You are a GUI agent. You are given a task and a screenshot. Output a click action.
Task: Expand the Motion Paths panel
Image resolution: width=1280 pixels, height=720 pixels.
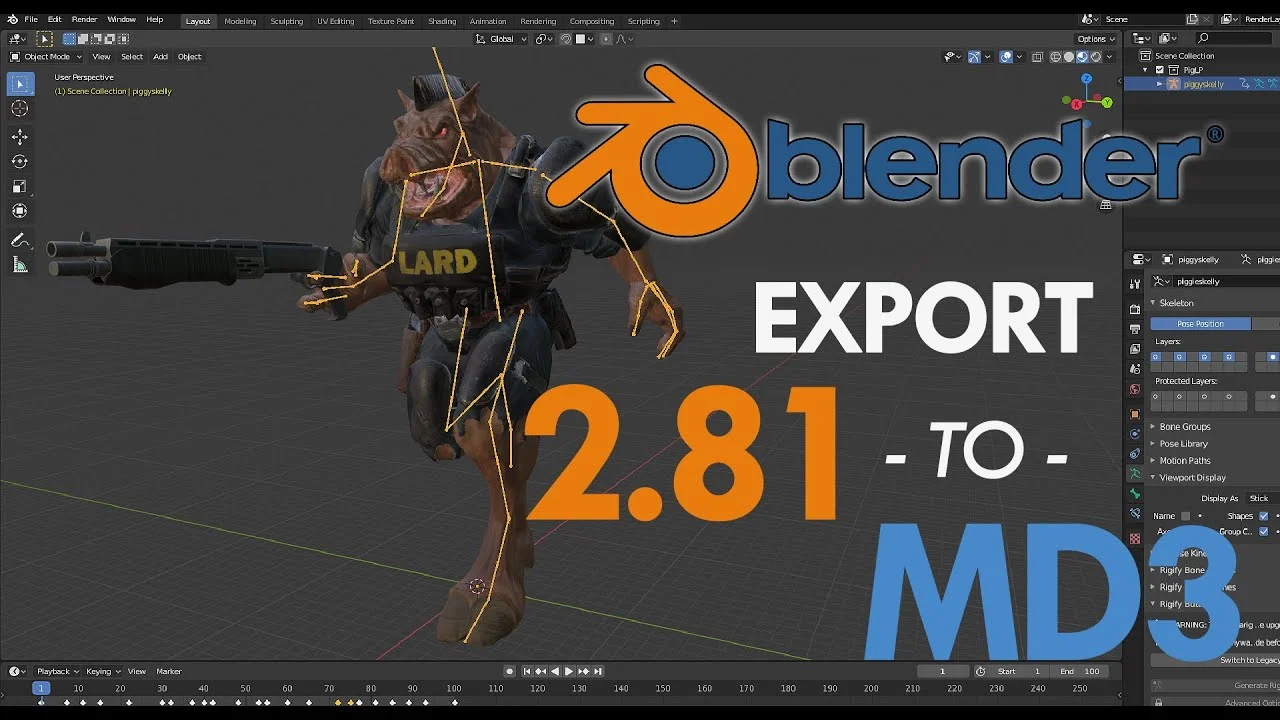tap(1184, 461)
